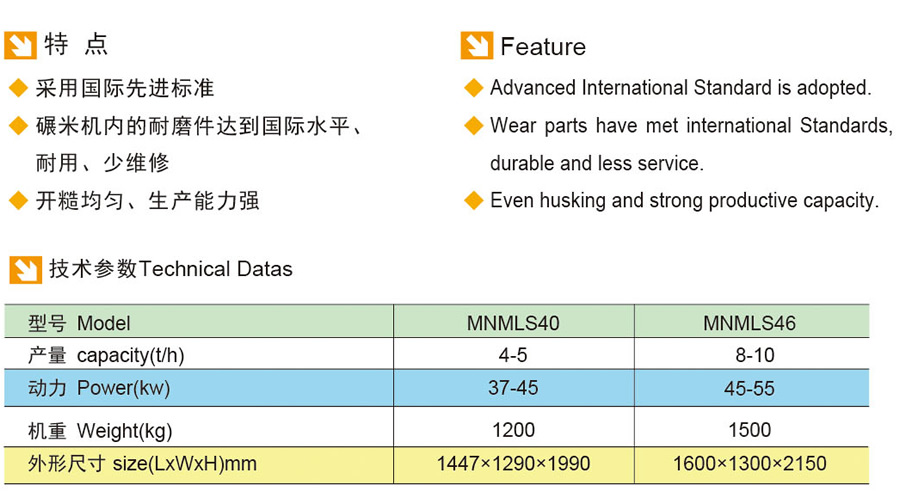The height and width of the screenshot is (504, 900).
Task: Click the 型号 Model row label
Action: point(81,323)
